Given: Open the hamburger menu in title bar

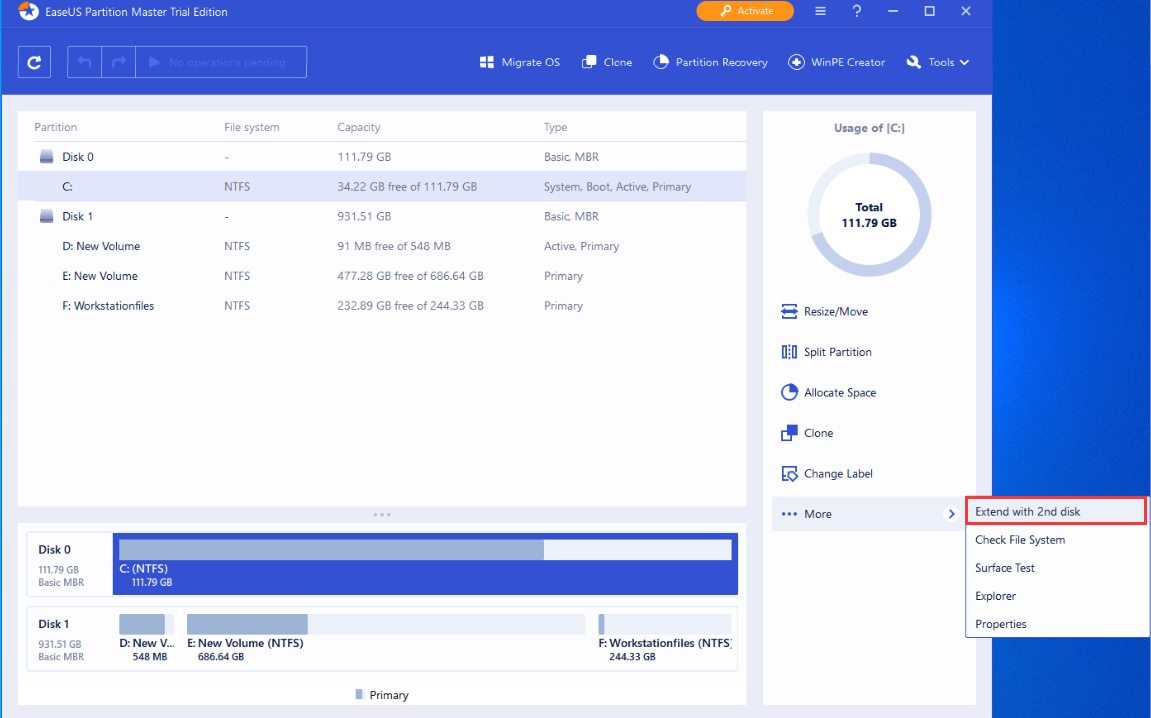Looking at the screenshot, I should [820, 11].
